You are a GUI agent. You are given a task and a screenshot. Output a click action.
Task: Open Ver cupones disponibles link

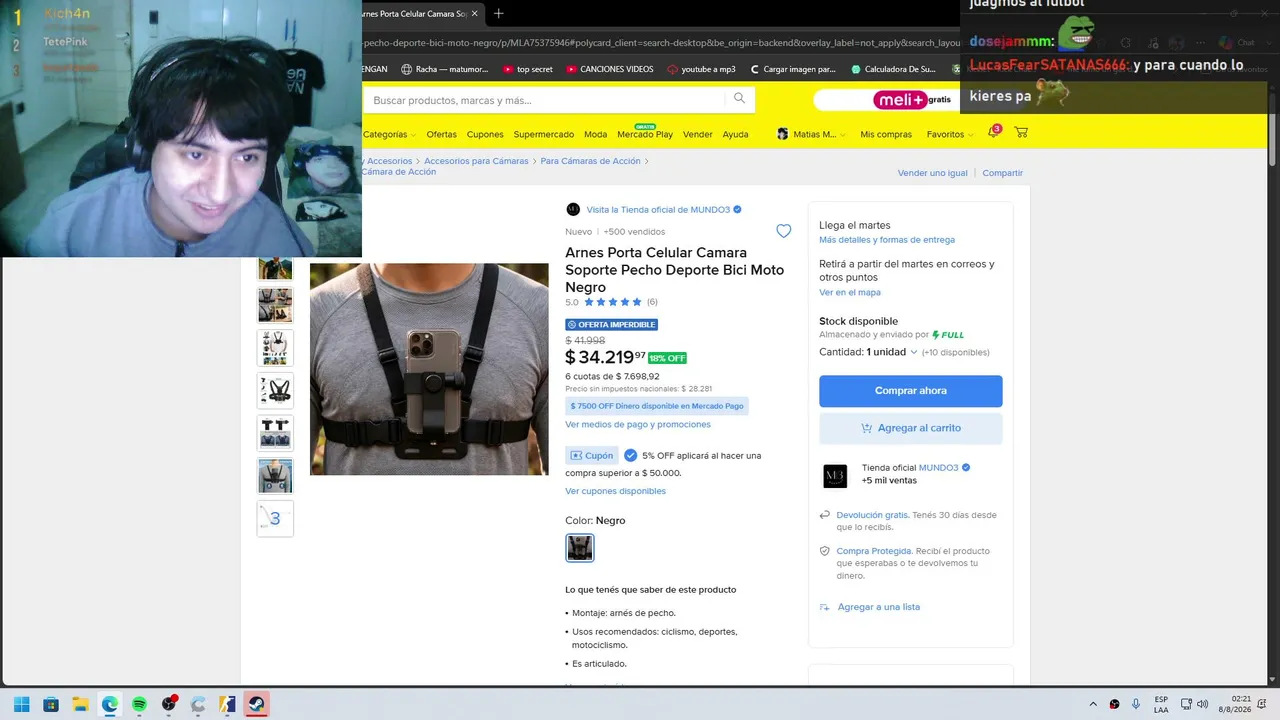(615, 491)
